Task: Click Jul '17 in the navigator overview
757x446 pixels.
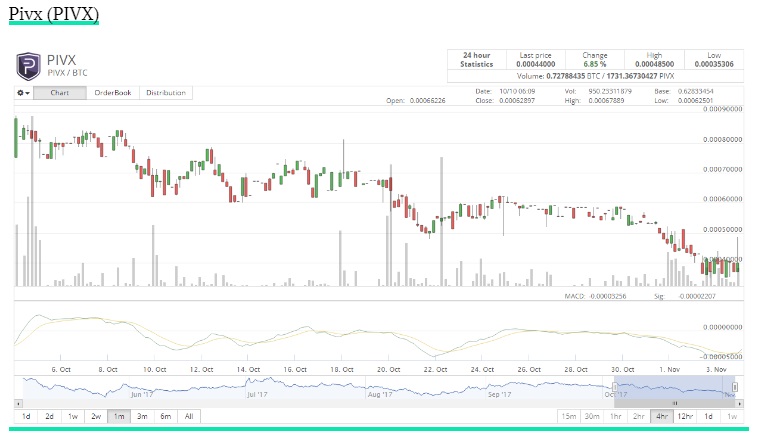Action: [257, 394]
